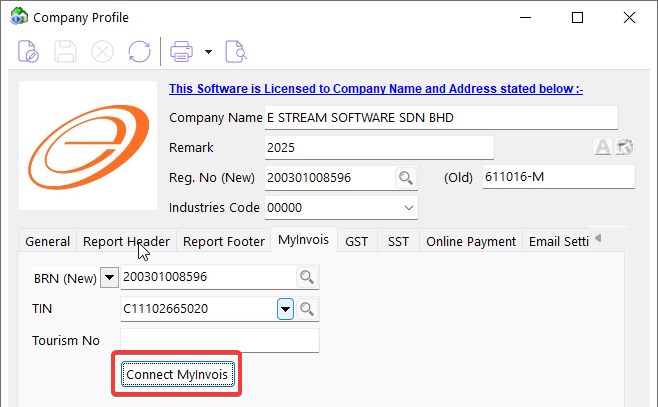
Task: Open the Report Footer tab
Action: coord(223,241)
